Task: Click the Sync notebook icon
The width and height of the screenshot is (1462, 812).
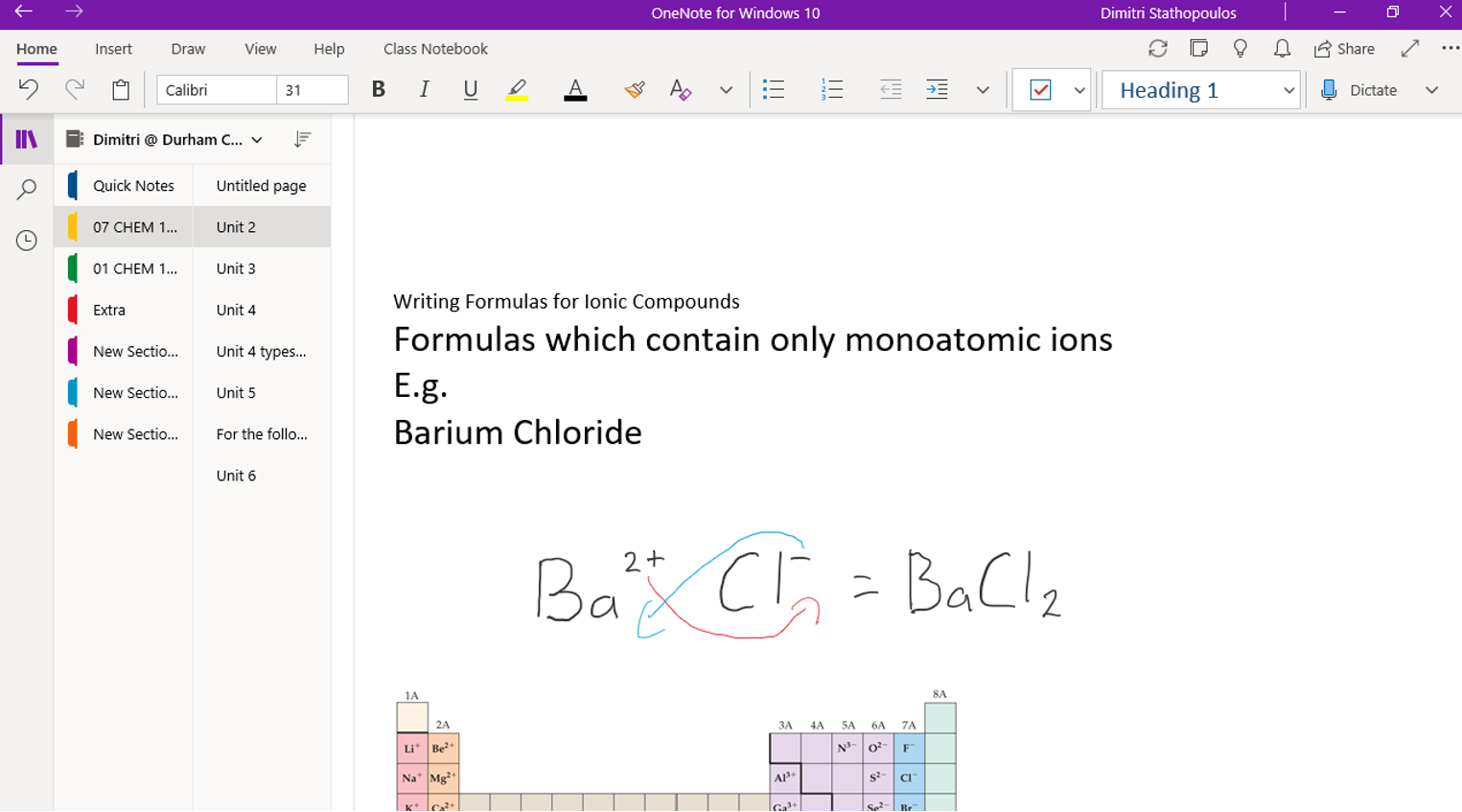Action: pyautogui.click(x=1157, y=49)
